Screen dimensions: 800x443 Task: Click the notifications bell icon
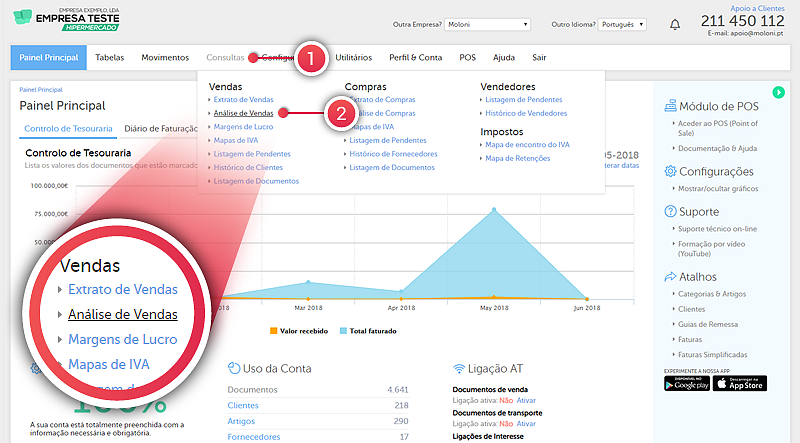675,24
